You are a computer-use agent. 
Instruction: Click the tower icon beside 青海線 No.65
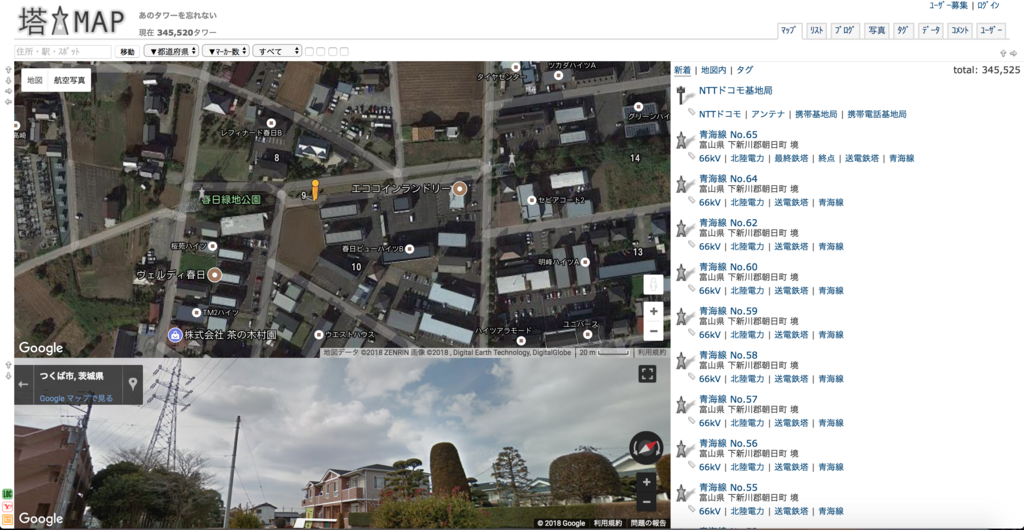(x=684, y=140)
